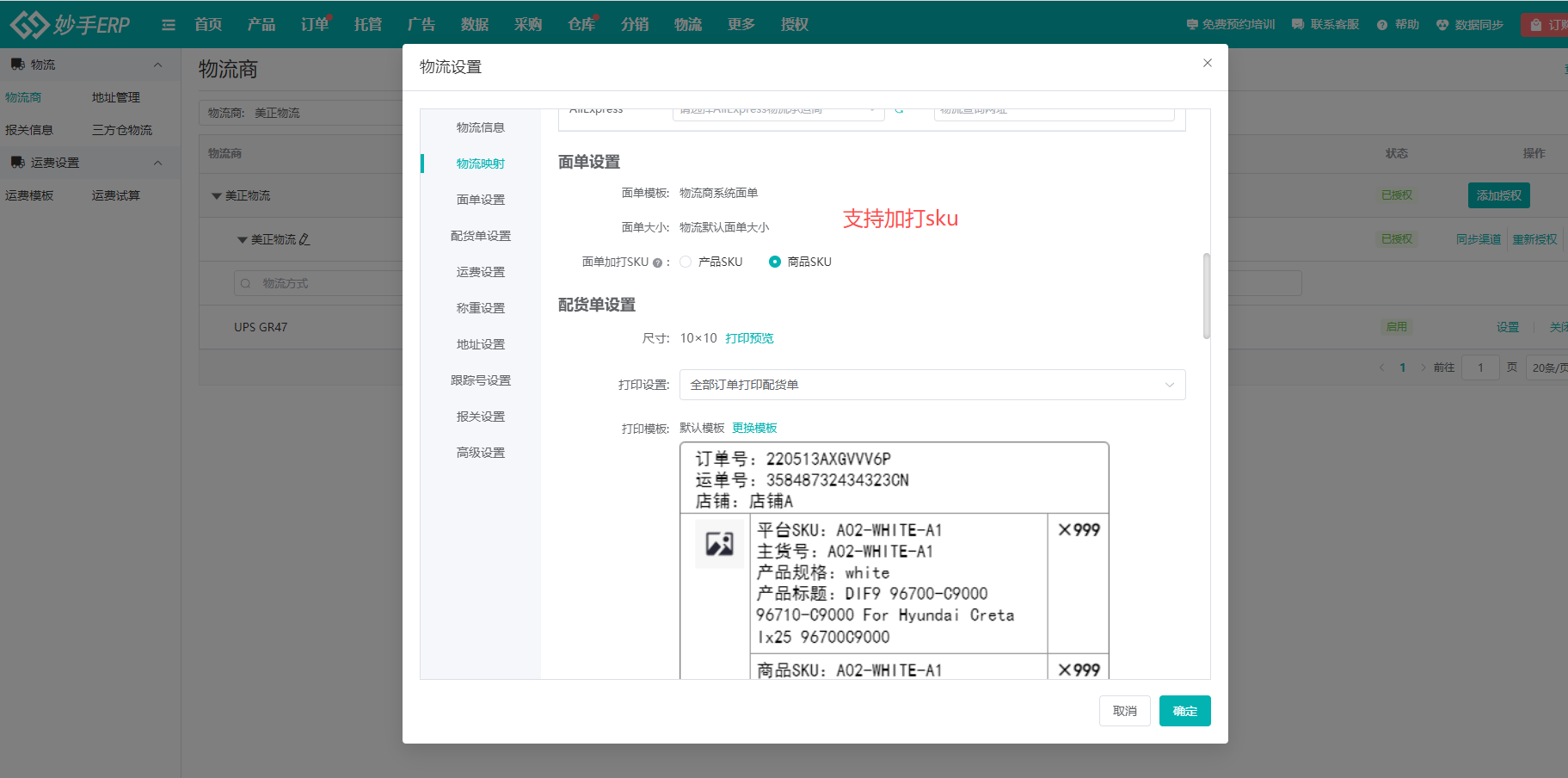Viewport: 1568px width, 778px height.
Task: Toggle the 启用 status for UPS GR47
Action: pos(1397,326)
